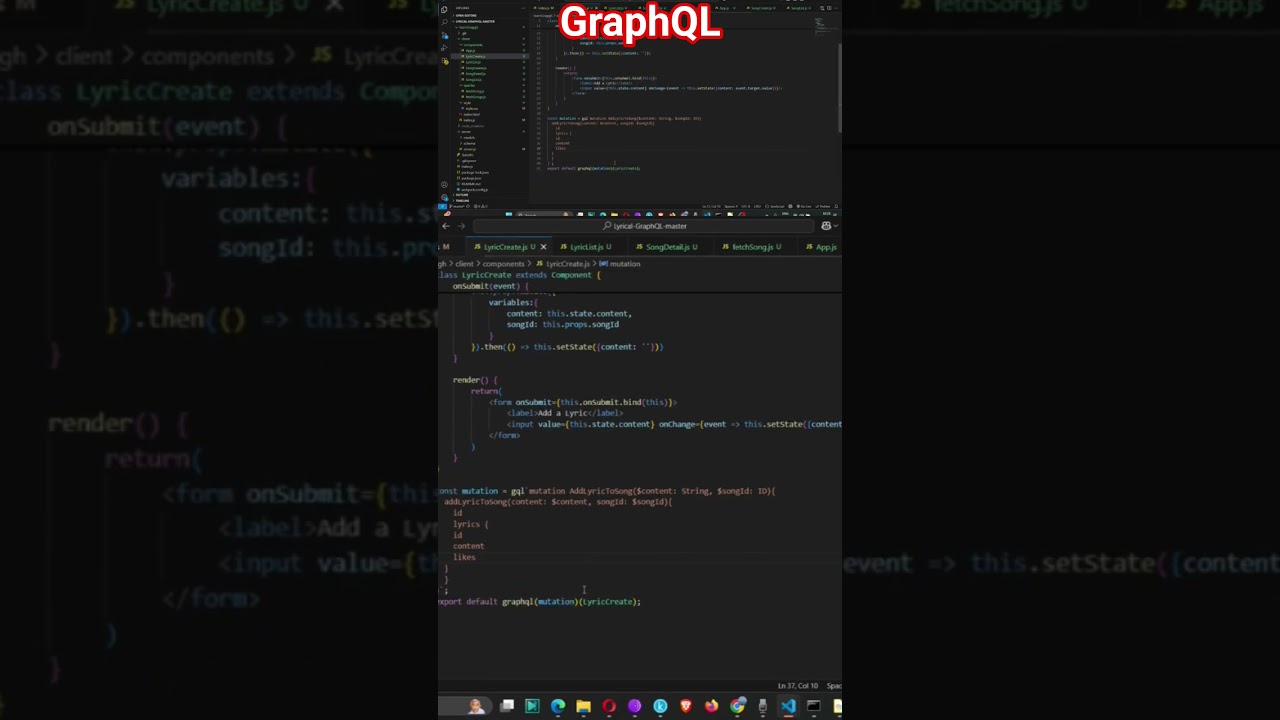The image size is (1280, 720).
Task: Open the Copilot icon beside command center
Action: (x=826, y=226)
